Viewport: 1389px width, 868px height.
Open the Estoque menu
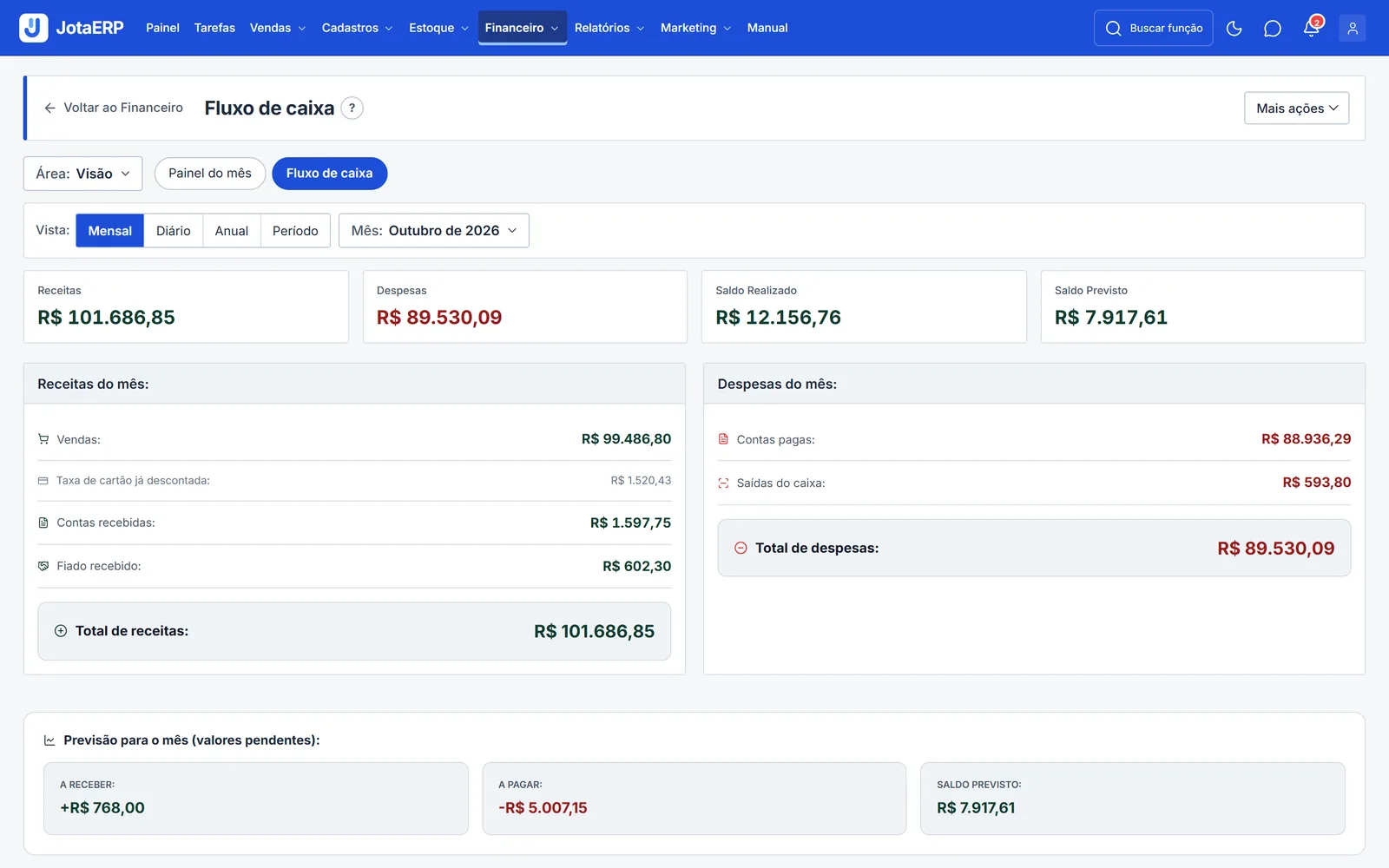(x=438, y=28)
